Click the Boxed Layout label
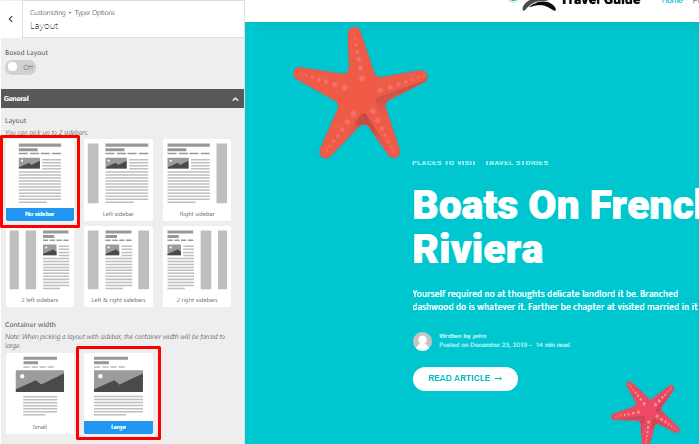Viewport: 699px width, 444px height. pos(26,53)
